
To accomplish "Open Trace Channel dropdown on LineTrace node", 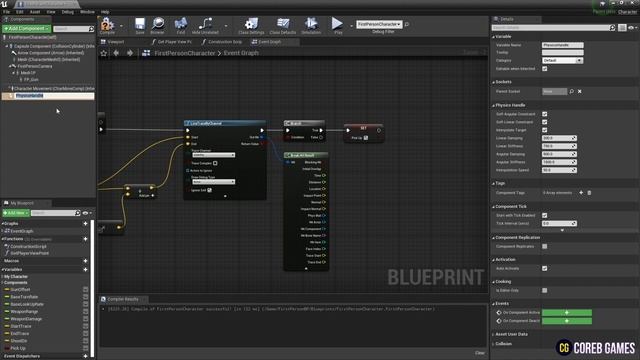I will 213,155.
